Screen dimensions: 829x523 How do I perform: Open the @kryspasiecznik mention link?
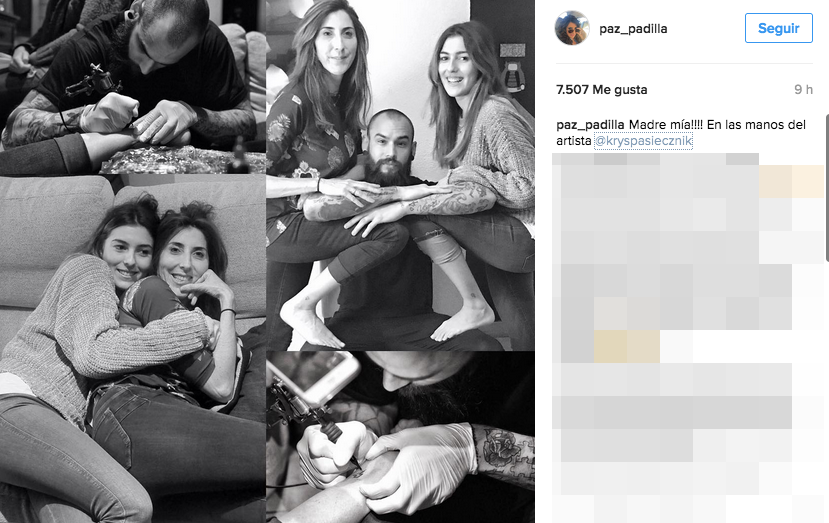point(643,141)
